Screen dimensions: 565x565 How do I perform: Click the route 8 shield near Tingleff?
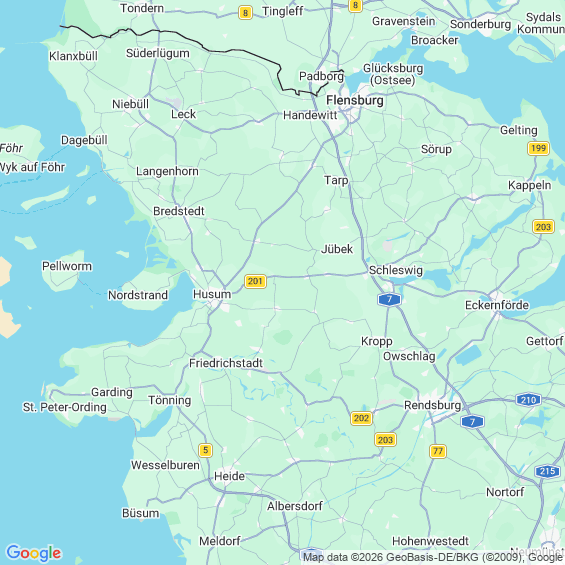(245, 13)
